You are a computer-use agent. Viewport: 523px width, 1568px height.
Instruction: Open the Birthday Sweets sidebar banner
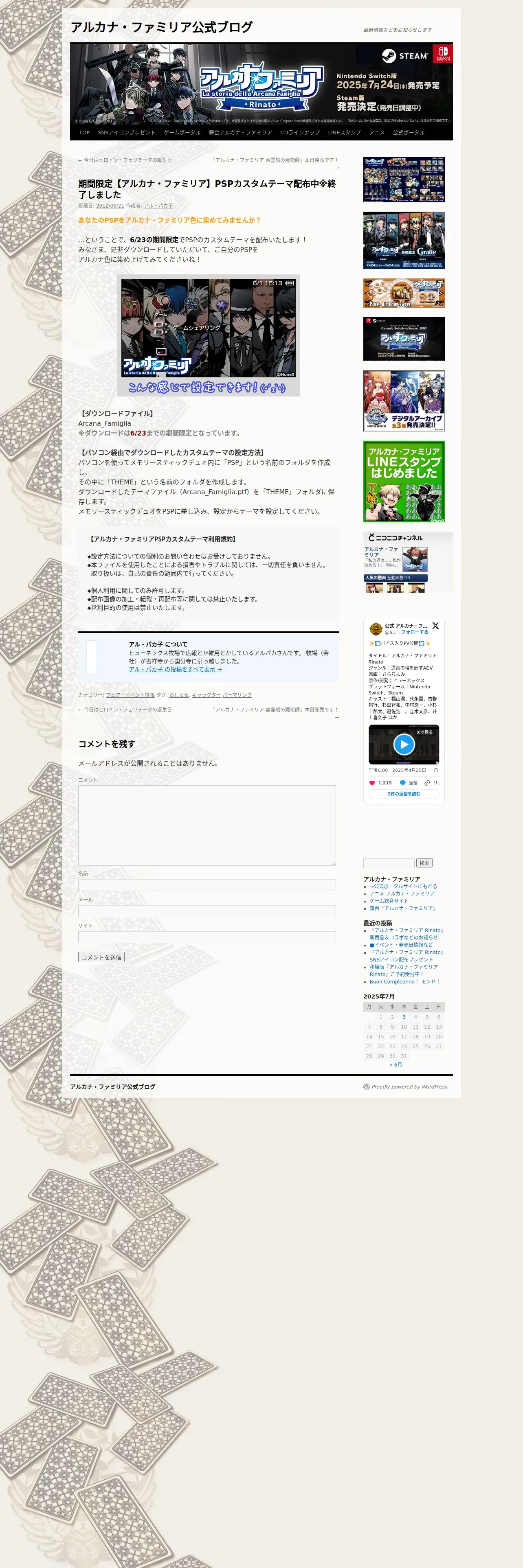[x=404, y=293]
